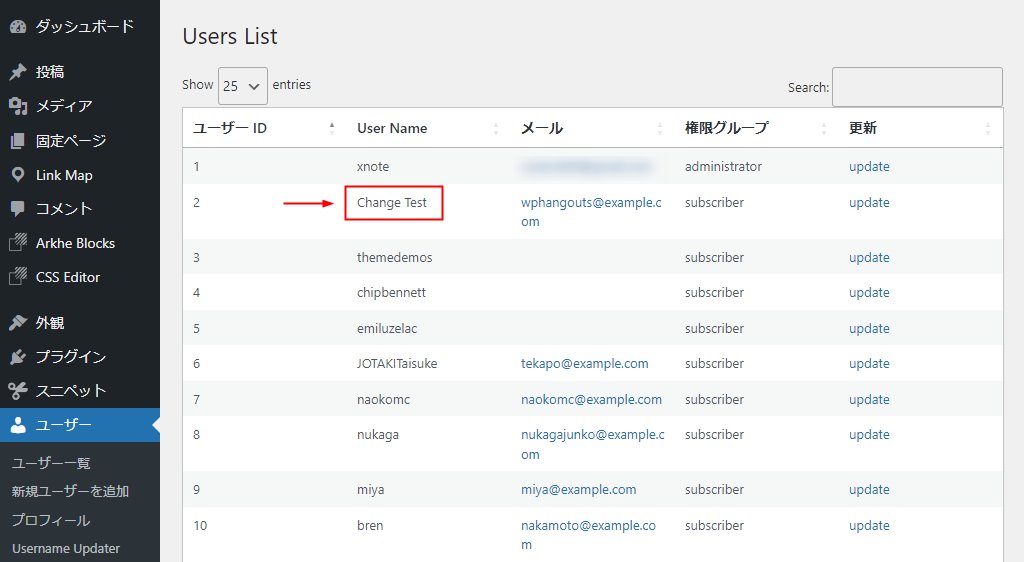Click update link for themedemos

coord(869,257)
